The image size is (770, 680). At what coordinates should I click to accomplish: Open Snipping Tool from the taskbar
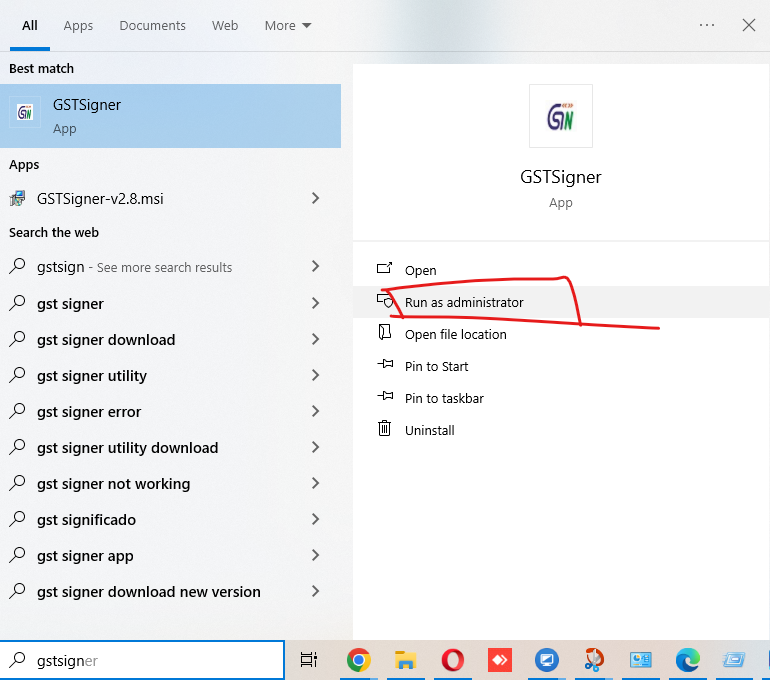pyautogui.click(x=594, y=660)
